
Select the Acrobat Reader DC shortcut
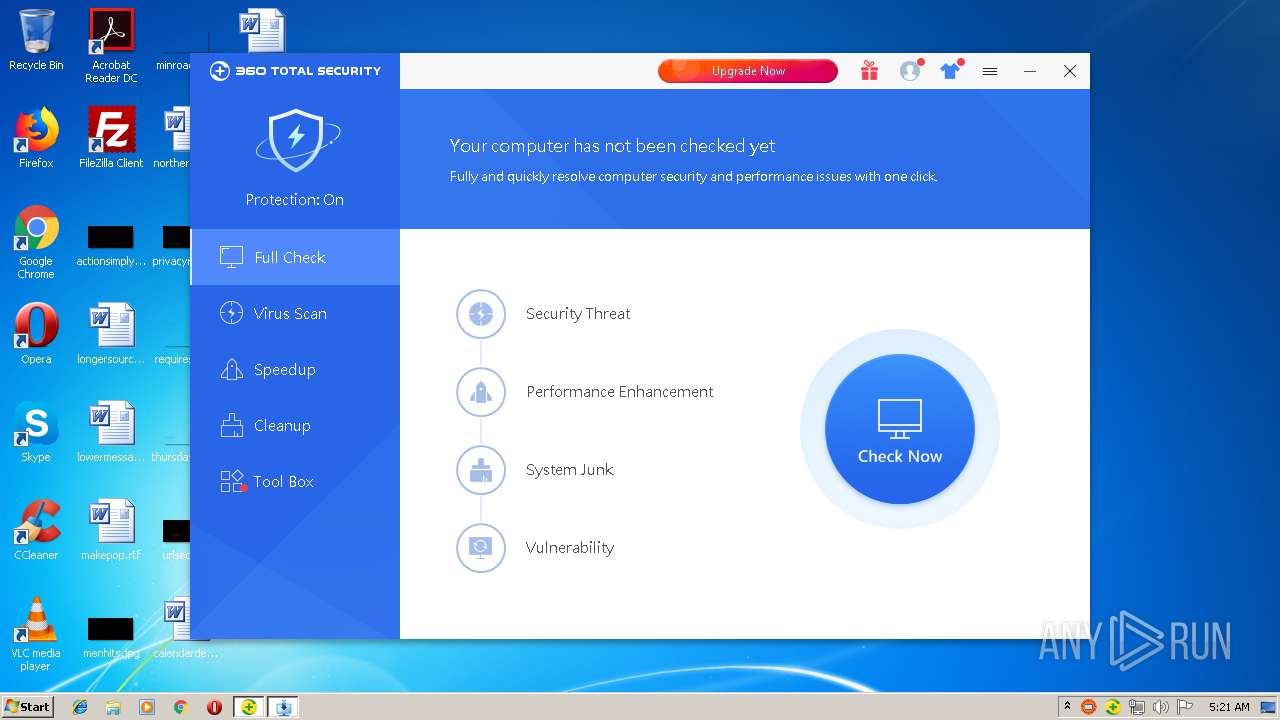point(111,46)
